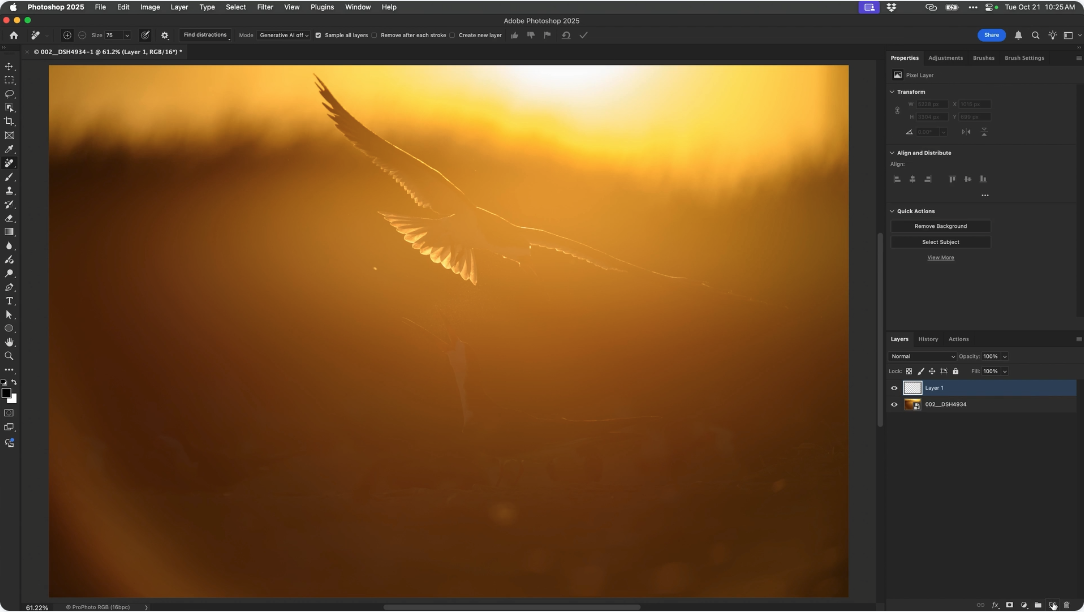The height and width of the screenshot is (612, 1084).
Task: Click the Remove Background button
Action: click(x=940, y=226)
